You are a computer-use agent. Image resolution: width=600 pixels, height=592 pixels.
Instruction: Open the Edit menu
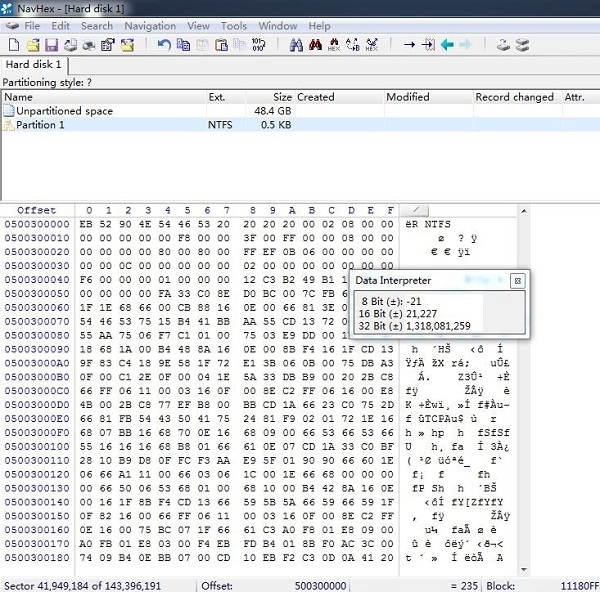coord(60,26)
